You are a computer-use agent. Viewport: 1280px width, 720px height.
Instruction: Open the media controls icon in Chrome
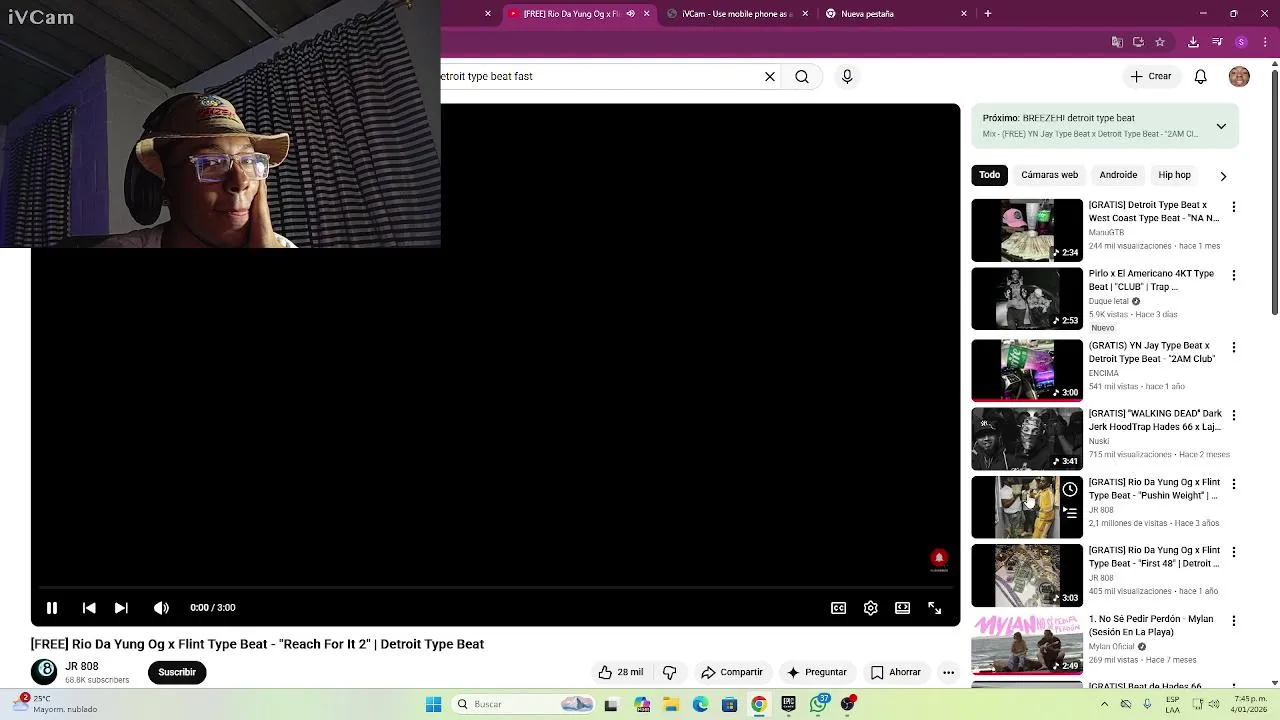(1217, 42)
